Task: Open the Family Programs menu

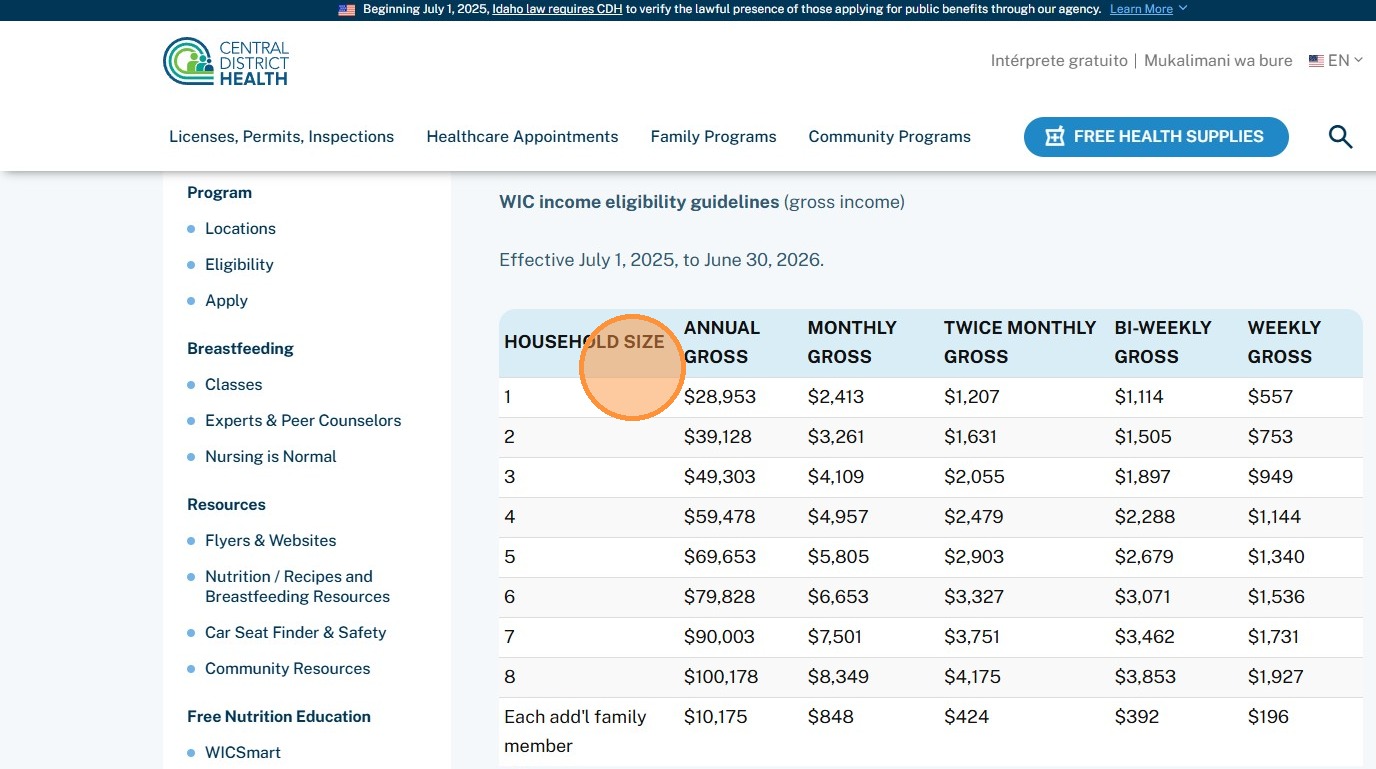Action: point(713,137)
